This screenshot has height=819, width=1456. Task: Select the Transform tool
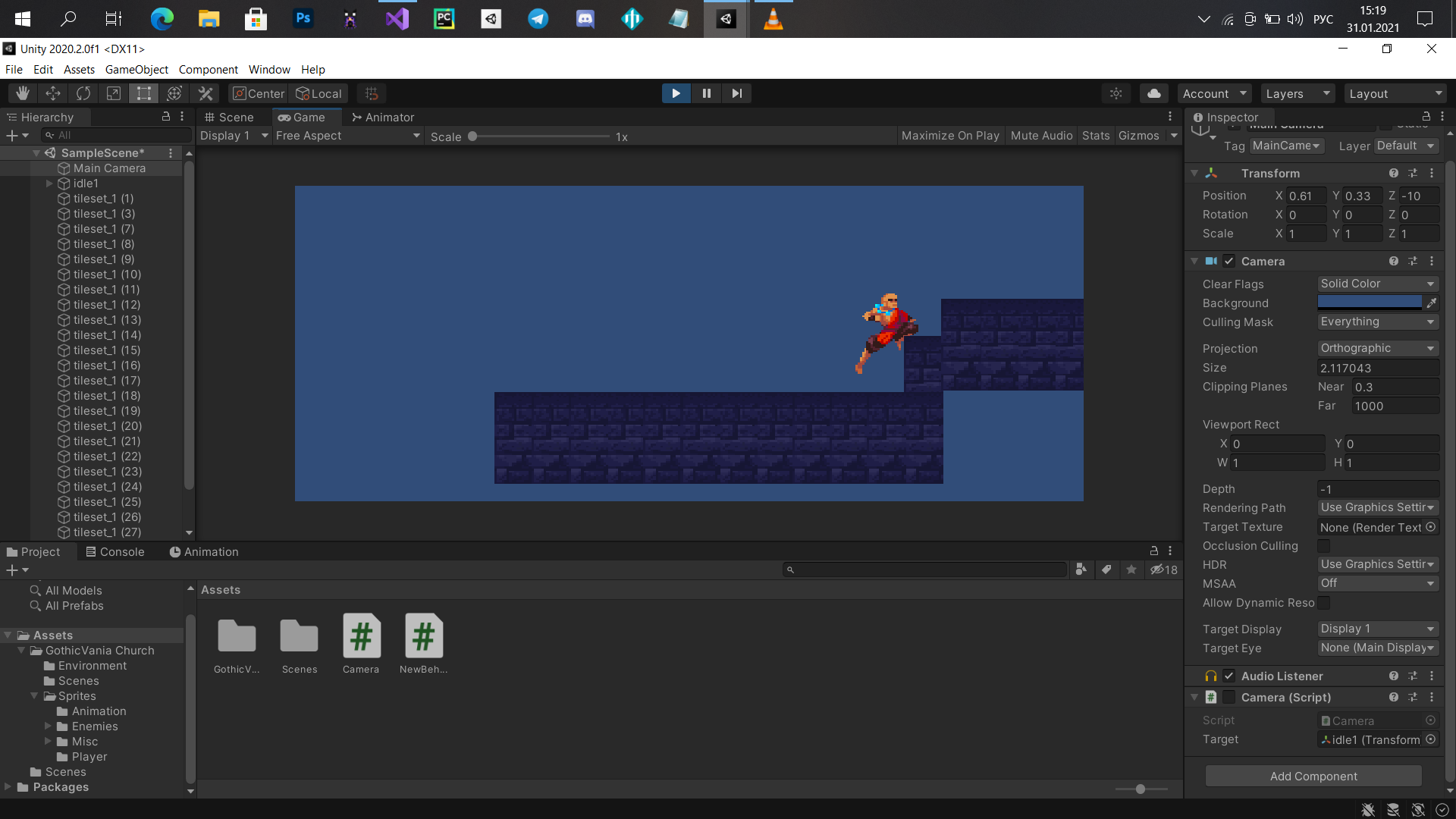pos(174,93)
